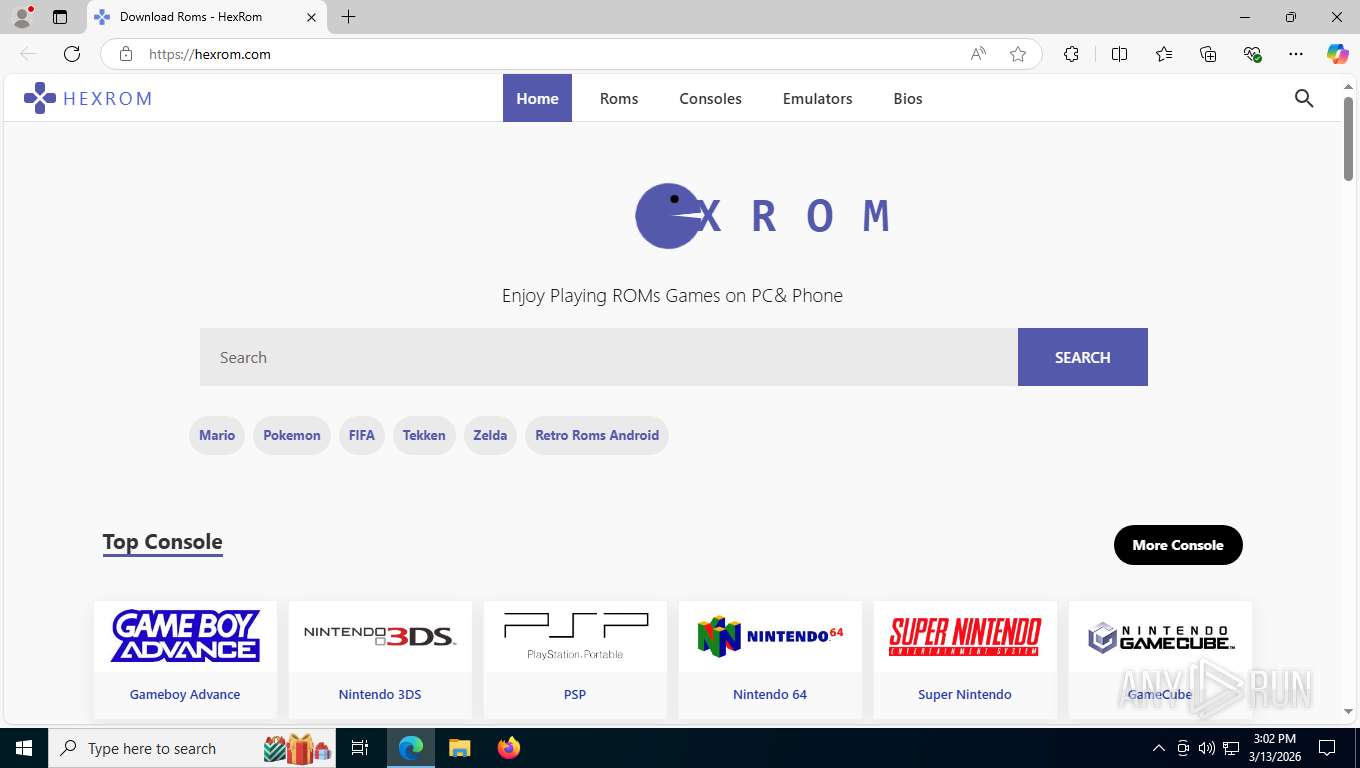The image size is (1360, 768).
Task: Open a new browser tab
Action: coord(348,17)
